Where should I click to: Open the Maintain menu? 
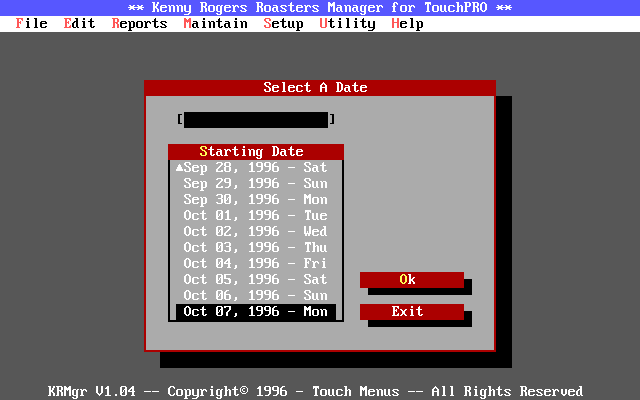(216, 24)
